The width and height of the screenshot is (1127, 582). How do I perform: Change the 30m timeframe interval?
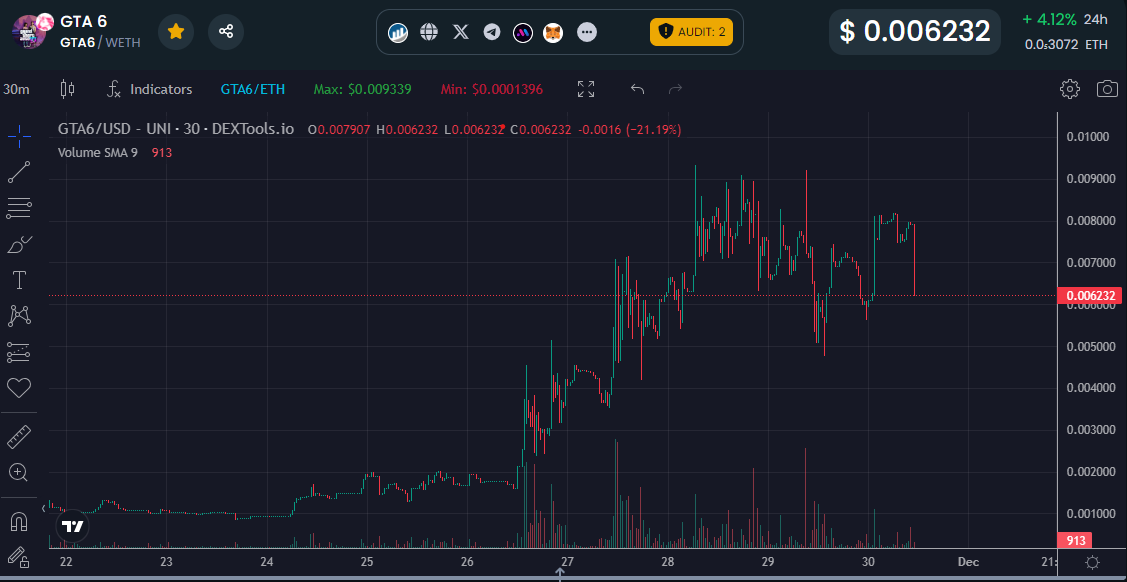click(17, 89)
